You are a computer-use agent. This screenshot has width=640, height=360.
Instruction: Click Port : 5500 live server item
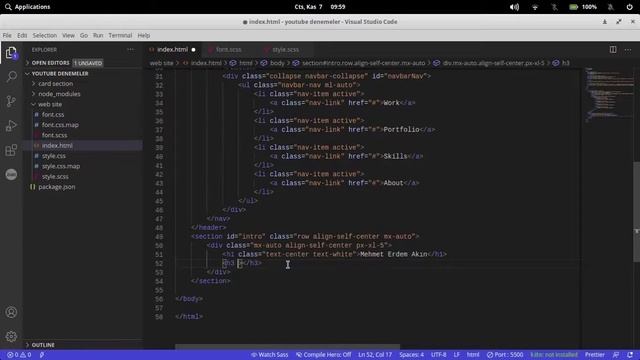(505, 355)
